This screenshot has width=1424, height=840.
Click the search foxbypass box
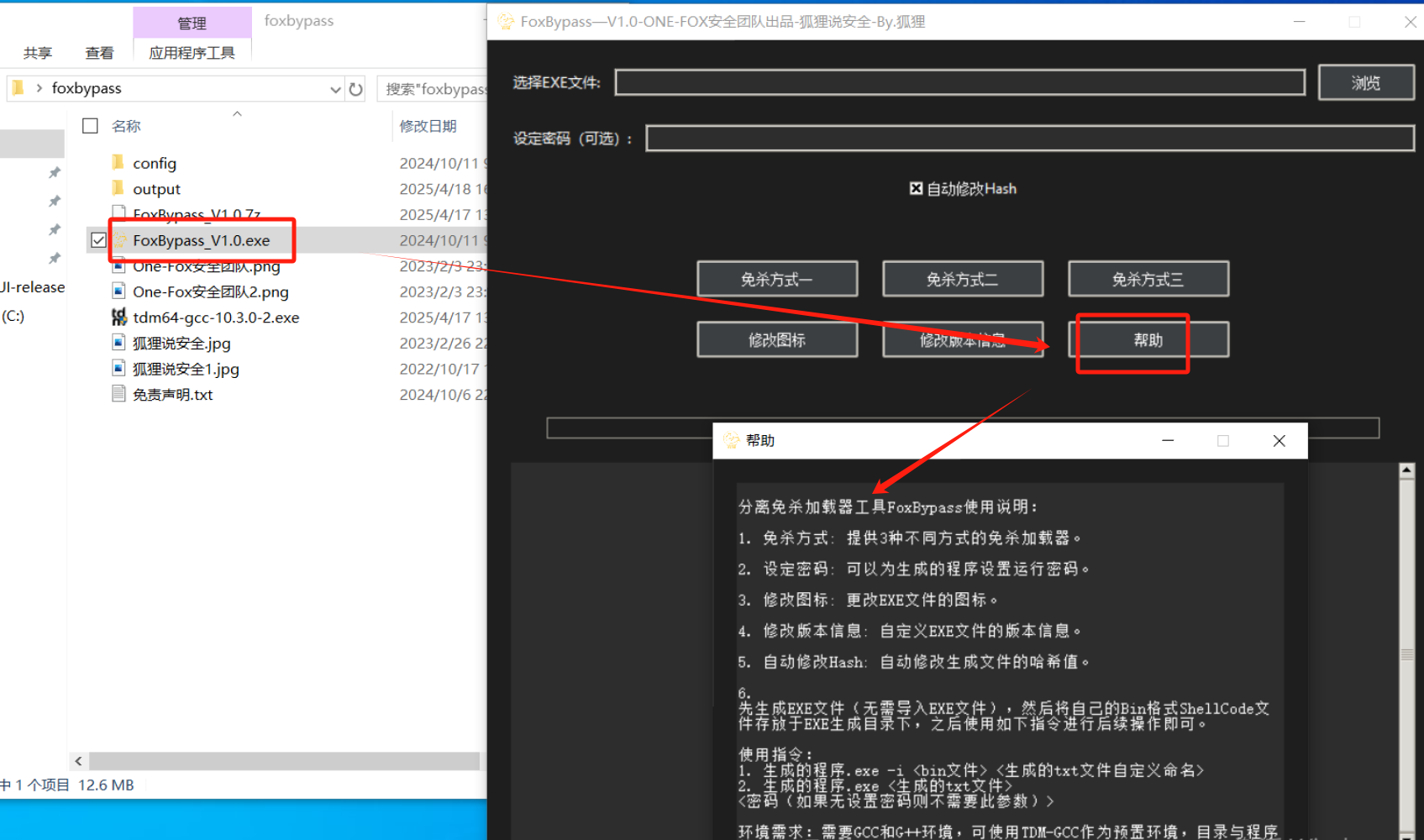(434, 89)
